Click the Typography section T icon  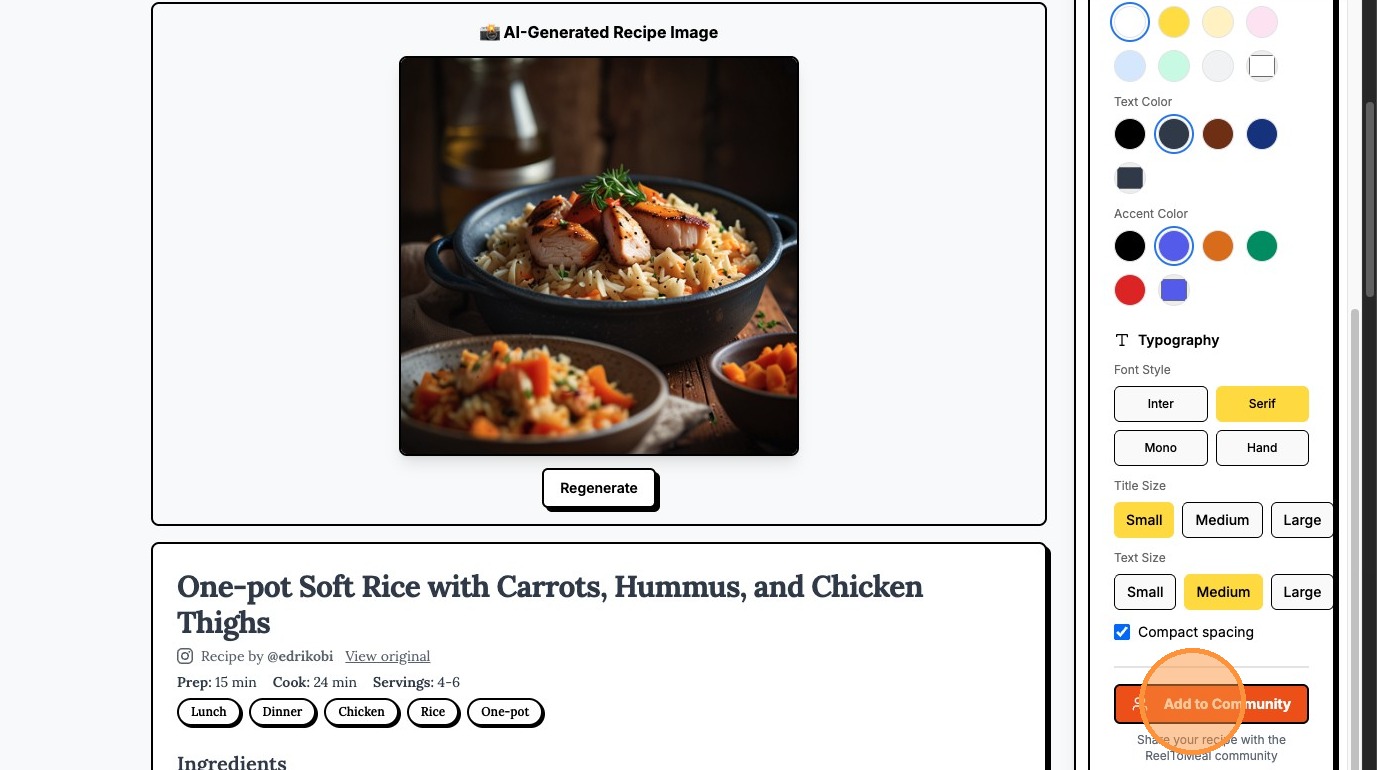tap(1122, 340)
